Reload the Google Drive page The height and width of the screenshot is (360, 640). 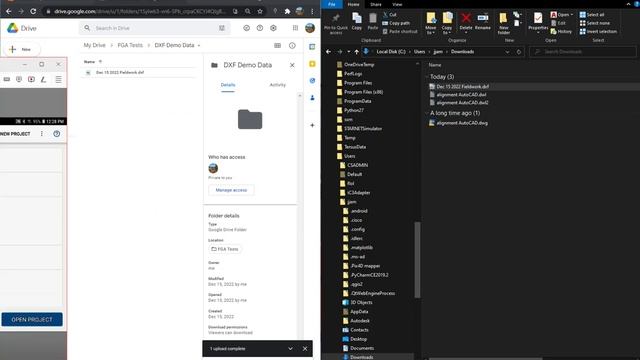(33, 11)
